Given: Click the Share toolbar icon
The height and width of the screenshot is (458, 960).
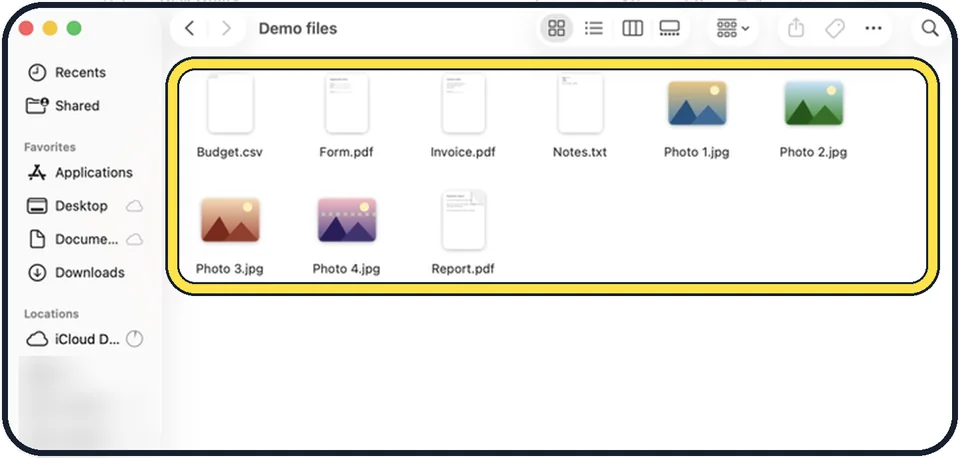Looking at the screenshot, I should click(795, 28).
